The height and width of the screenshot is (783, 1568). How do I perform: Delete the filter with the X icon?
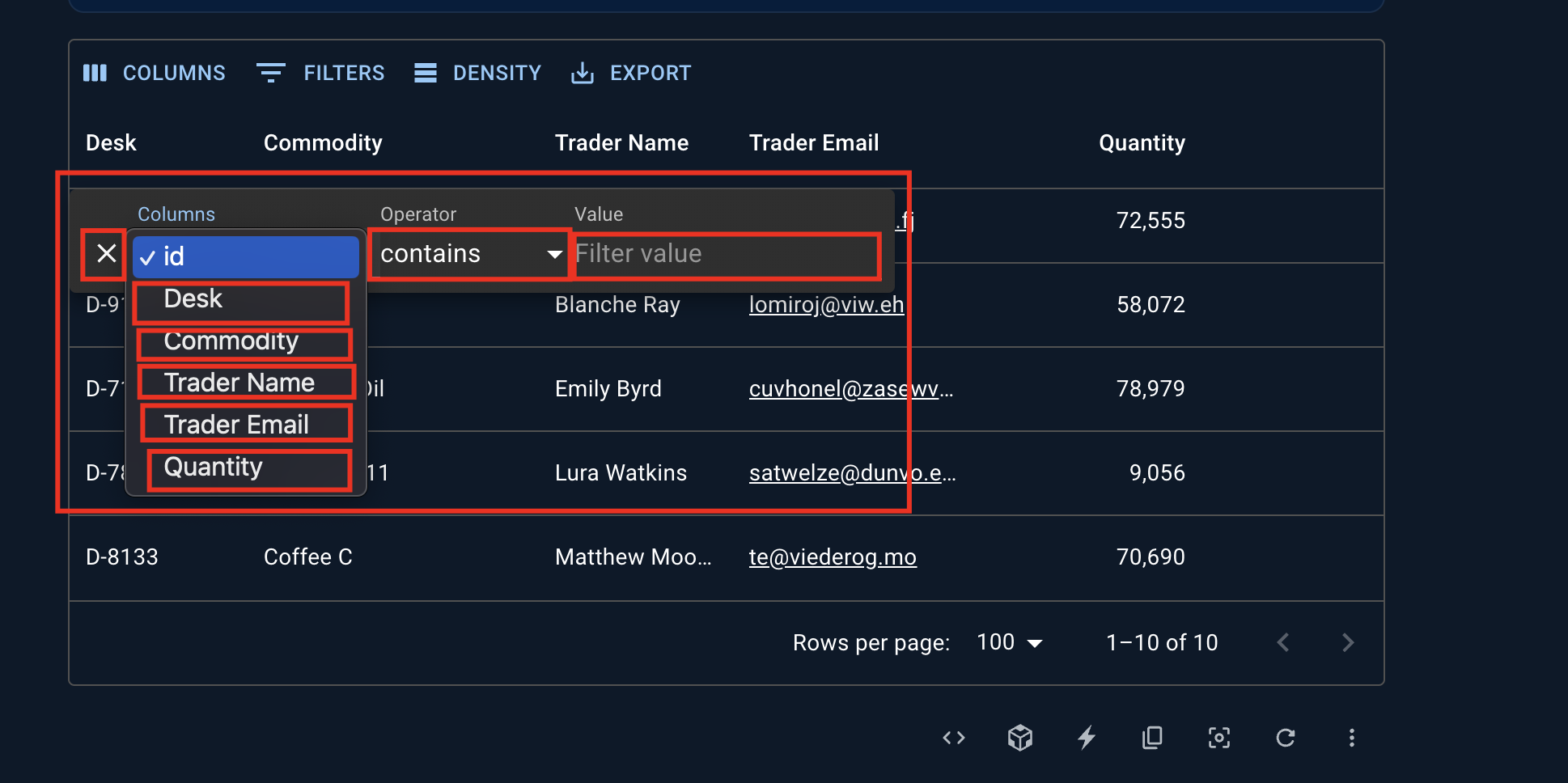tap(106, 254)
